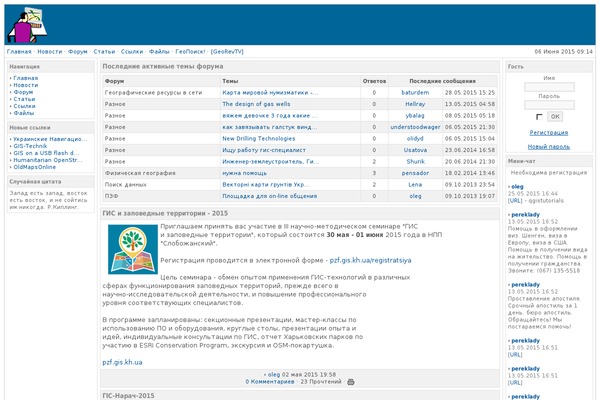This screenshot has height=400, width=600.
Task: Select Файлы in sidebar navigation
Action: pyautogui.click(x=24, y=113)
